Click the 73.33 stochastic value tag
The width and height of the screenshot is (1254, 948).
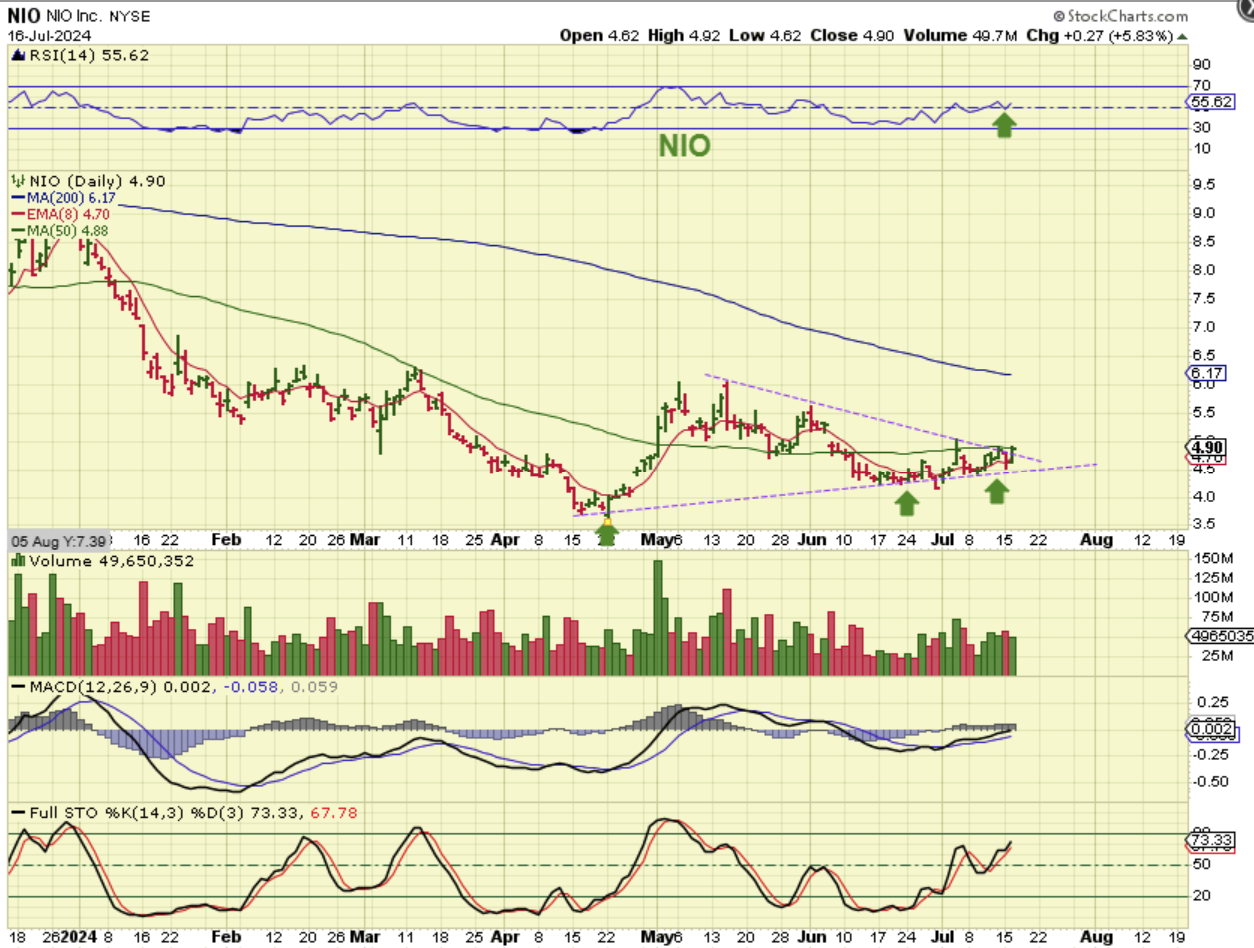1208,838
